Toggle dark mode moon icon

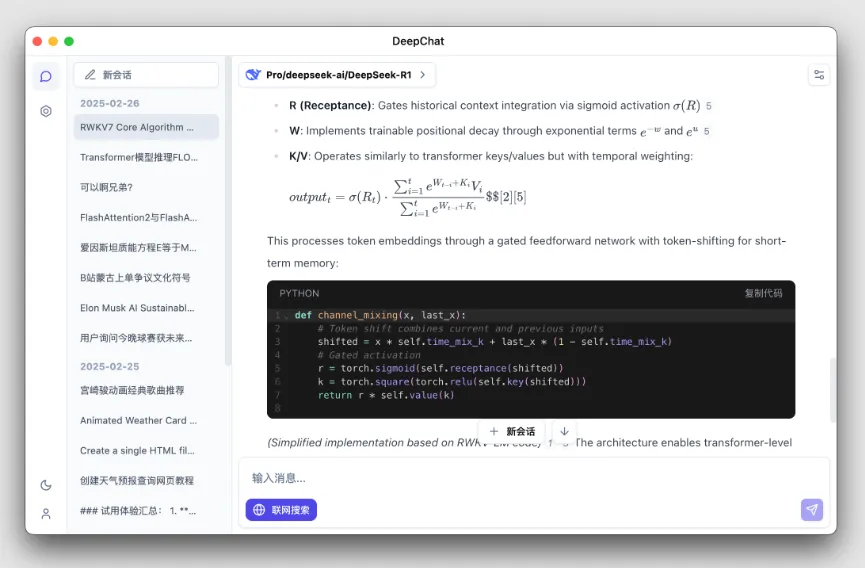[x=46, y=485]
